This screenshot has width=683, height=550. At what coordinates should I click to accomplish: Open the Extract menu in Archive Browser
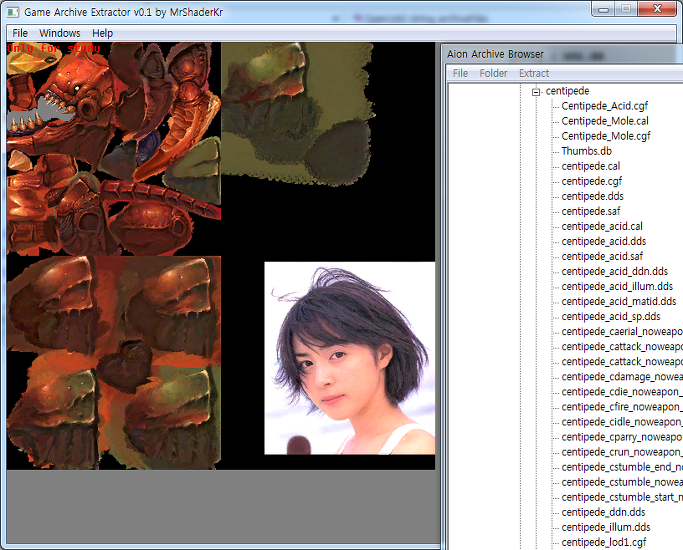point(534,73)
